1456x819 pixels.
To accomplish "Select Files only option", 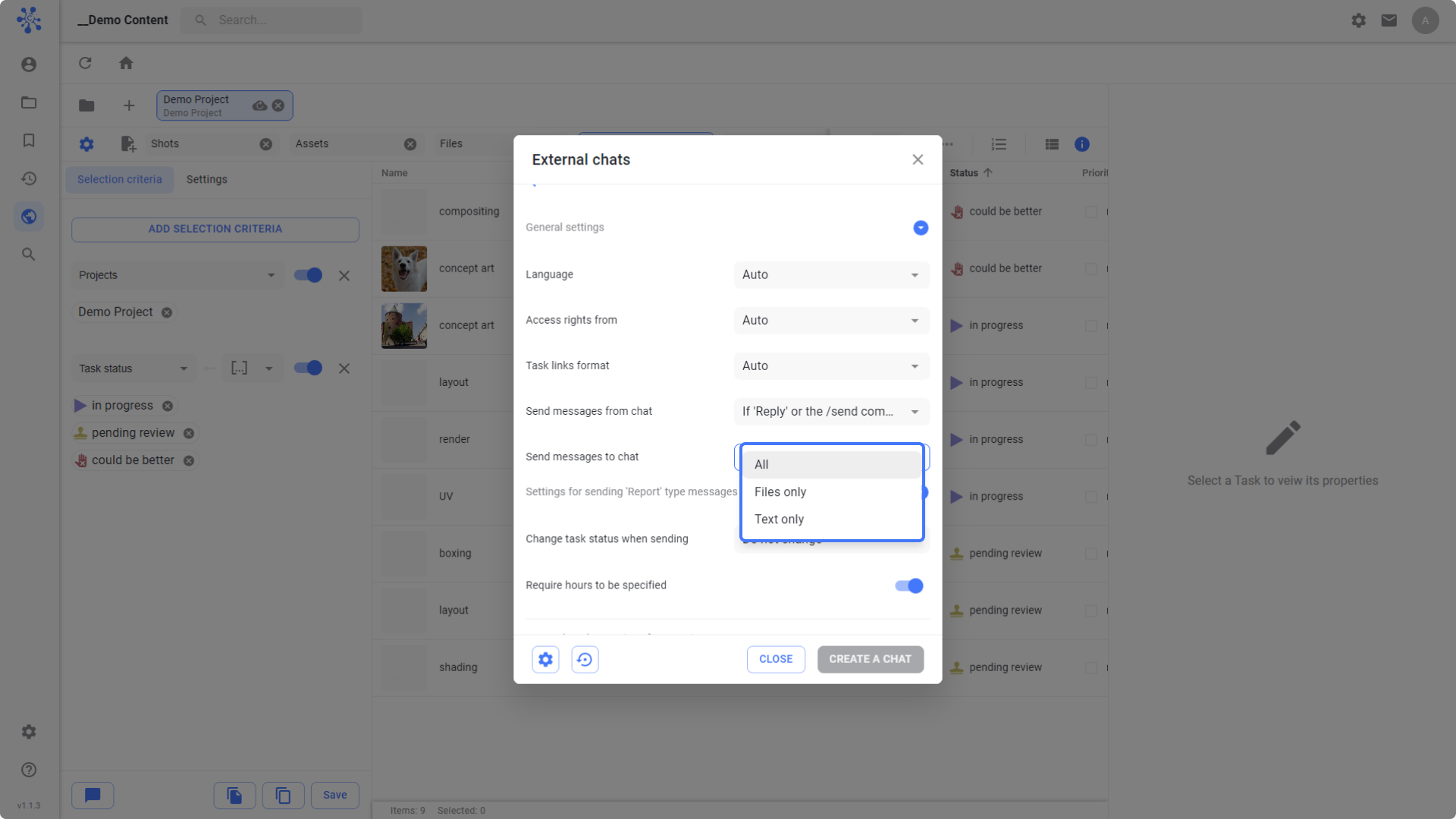I will 832,492.
